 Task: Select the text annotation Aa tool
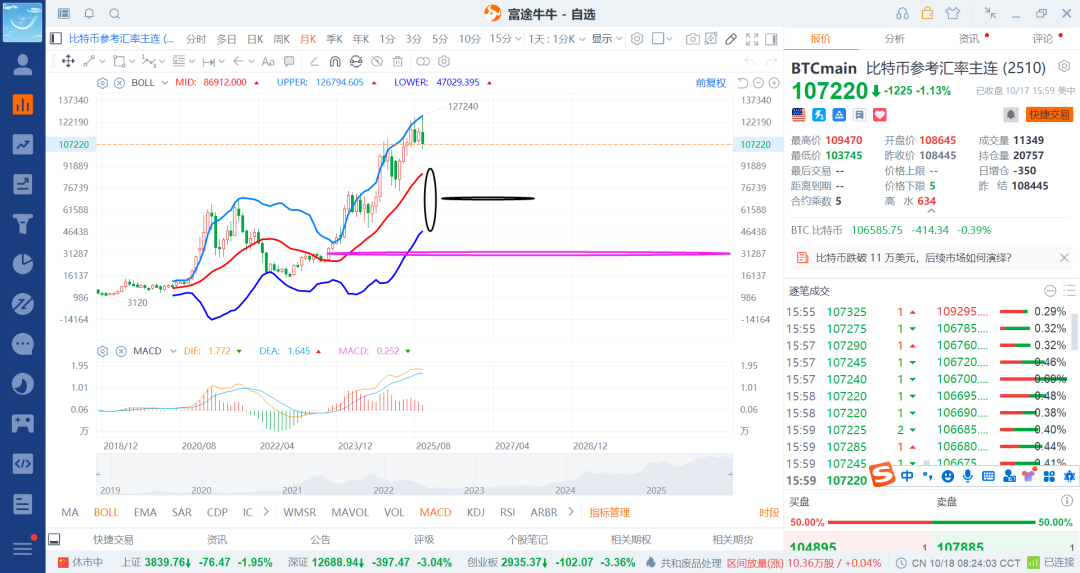(x=268, y=61)
